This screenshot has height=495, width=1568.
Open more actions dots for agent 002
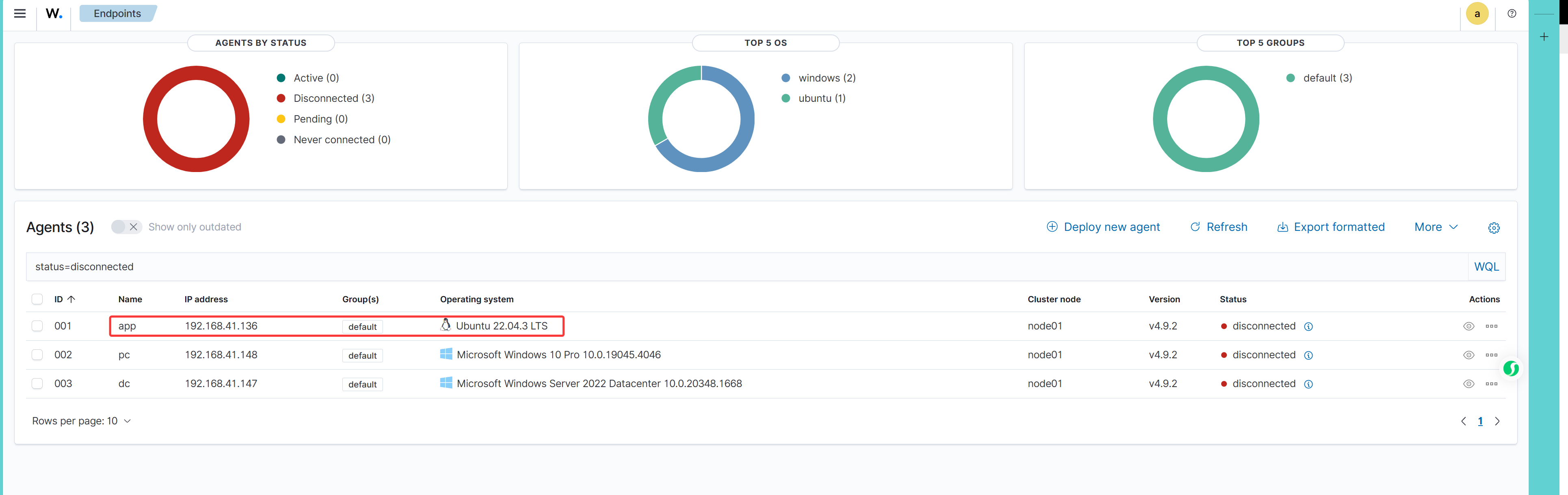(1491, 355)
